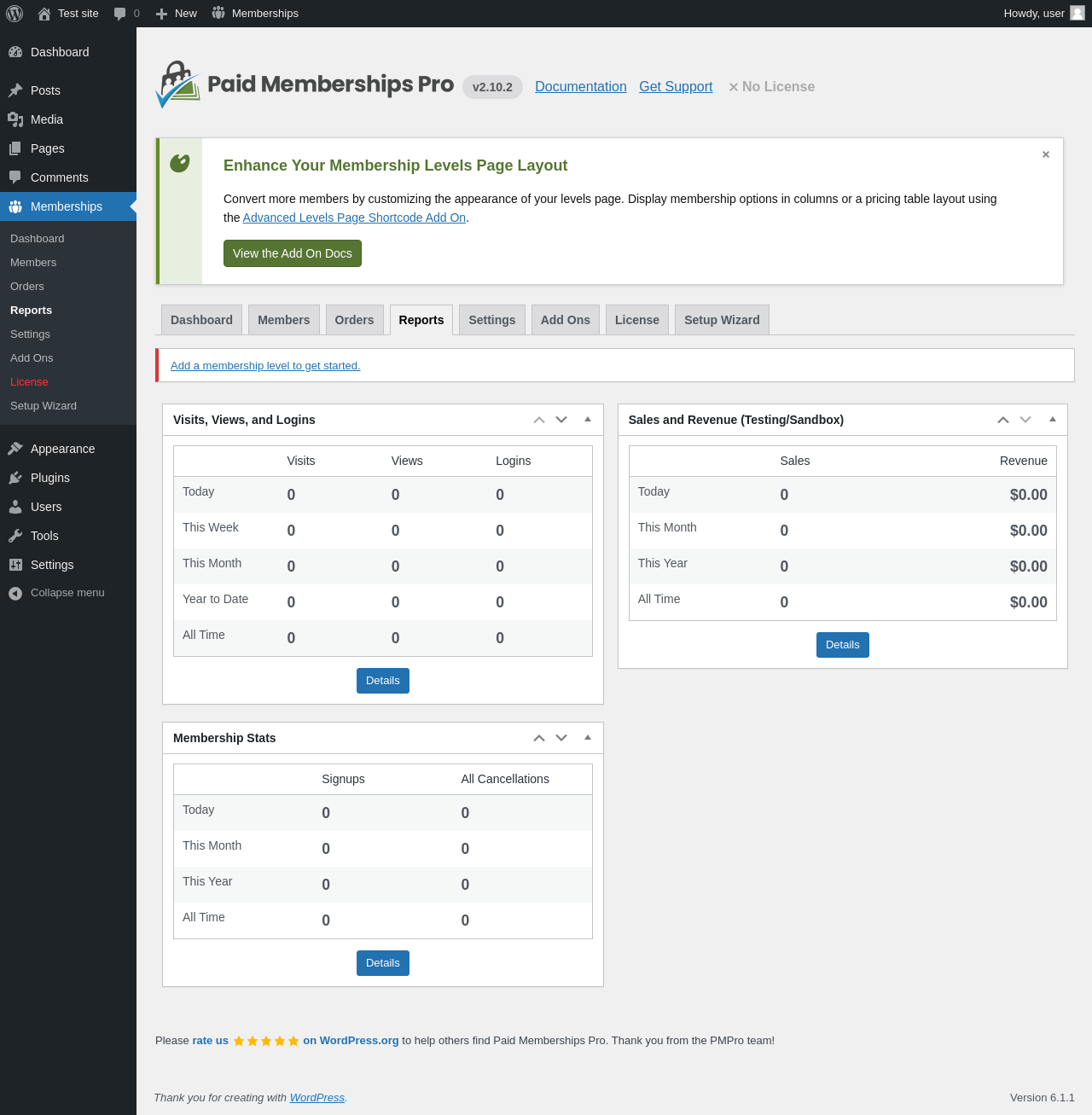The height and width of the screenshot is (1115, 1092).
Task: Open Memberships in the top admin bar
Action: pos(255,14)
